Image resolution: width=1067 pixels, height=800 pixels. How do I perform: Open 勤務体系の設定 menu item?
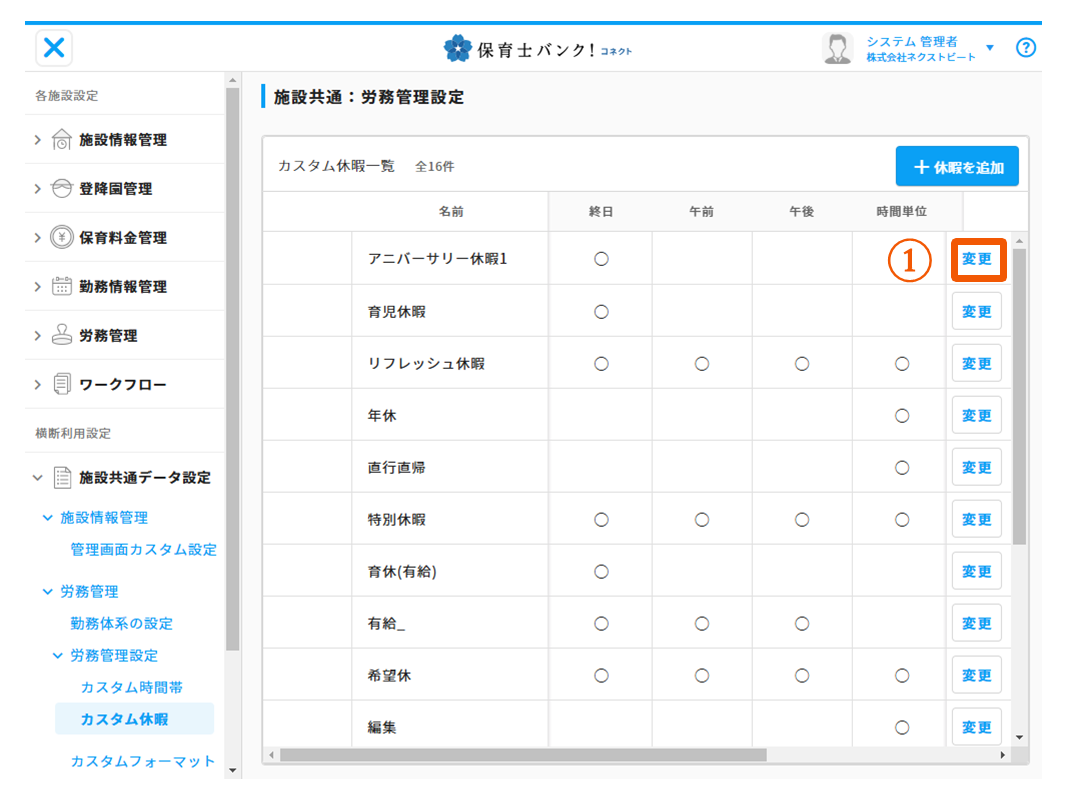pyautogui.click(x=121, y=624)
